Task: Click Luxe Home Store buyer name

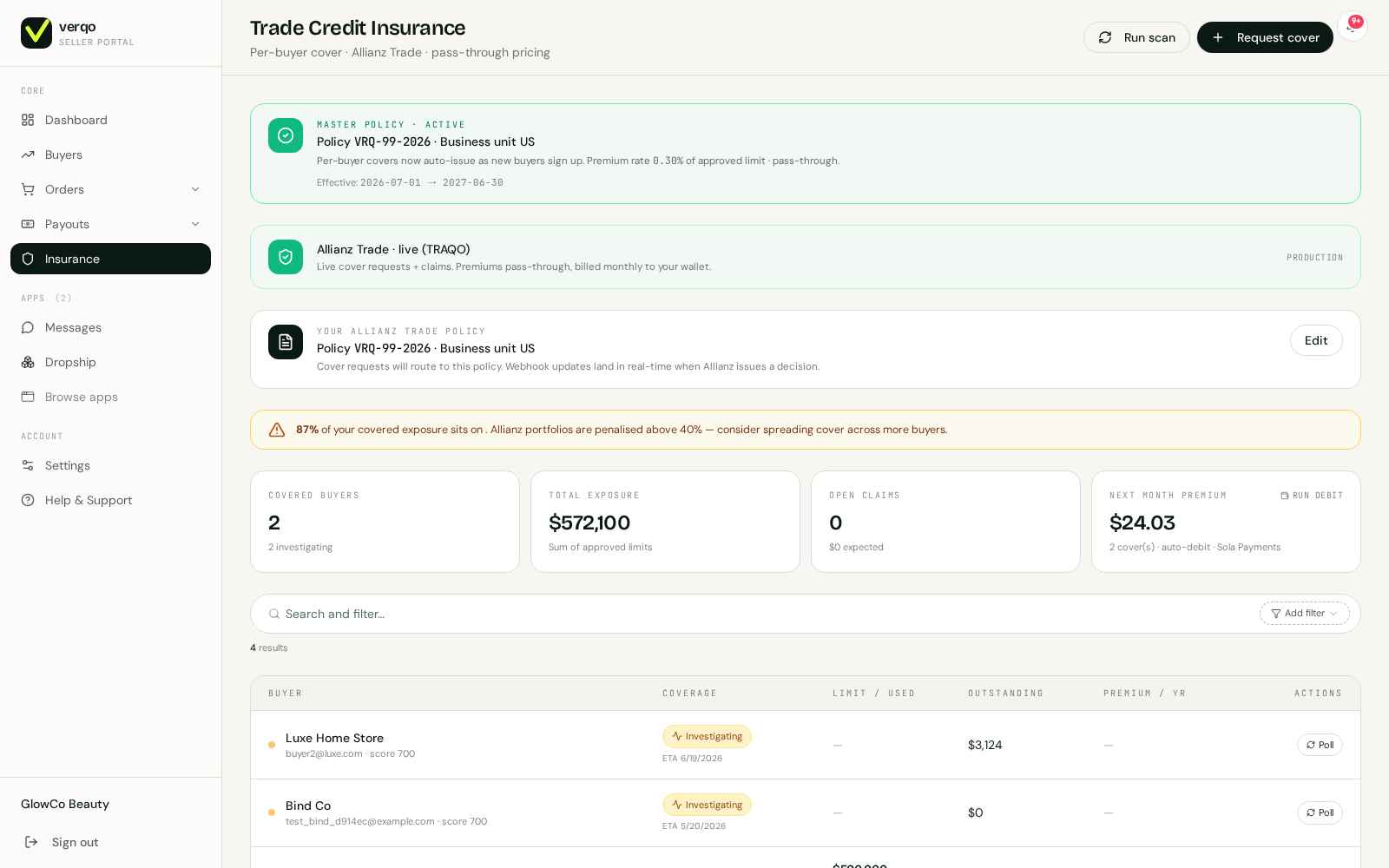Action: [334, 738]
